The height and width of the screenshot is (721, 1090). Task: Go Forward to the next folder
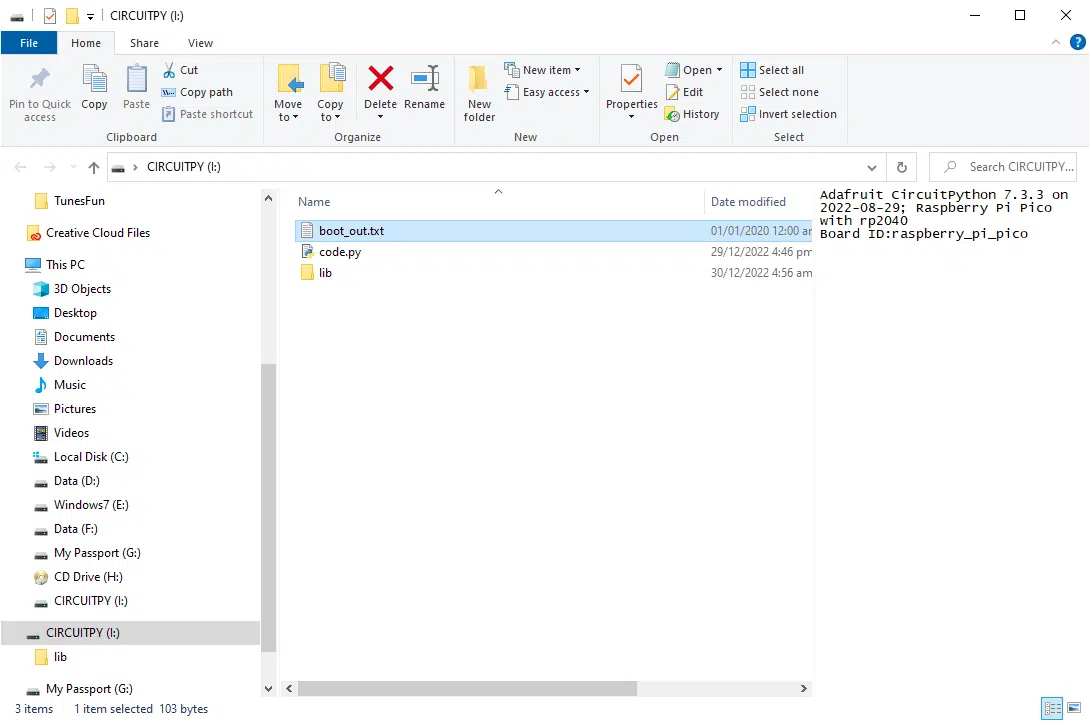point(50,167)
